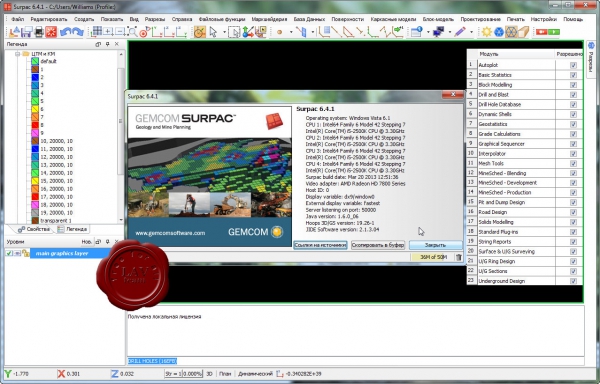Open the Файл menu

coord(18,19)
